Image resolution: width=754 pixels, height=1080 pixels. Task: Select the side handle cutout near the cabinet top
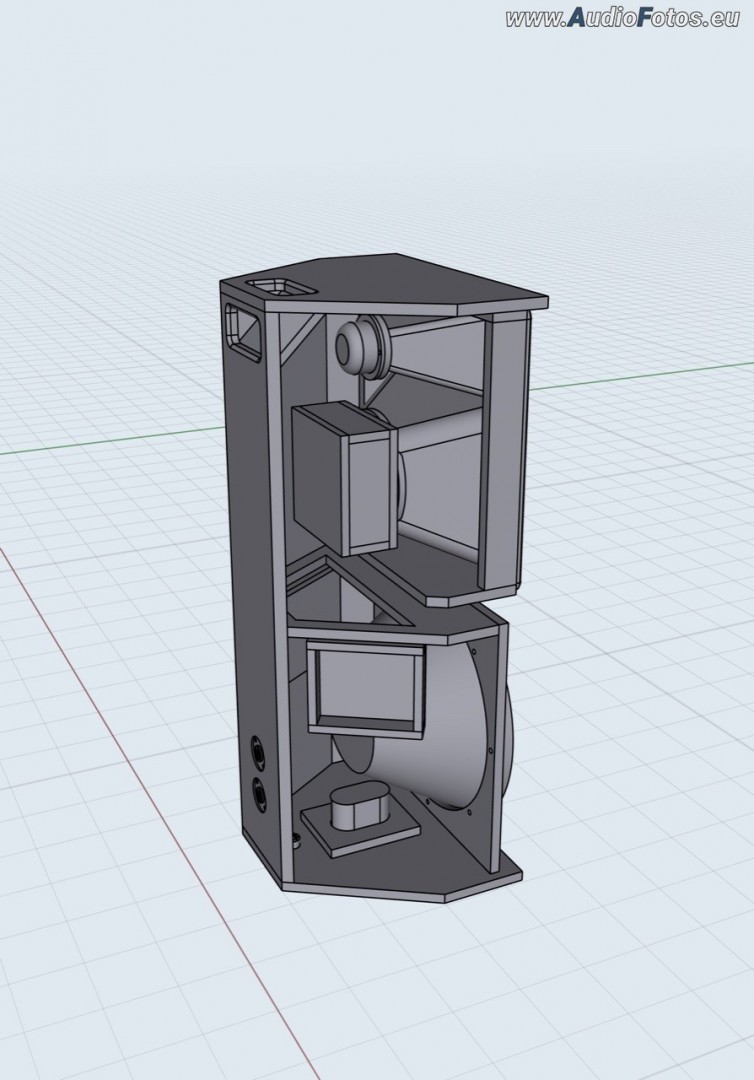click(x=242, y=333)
